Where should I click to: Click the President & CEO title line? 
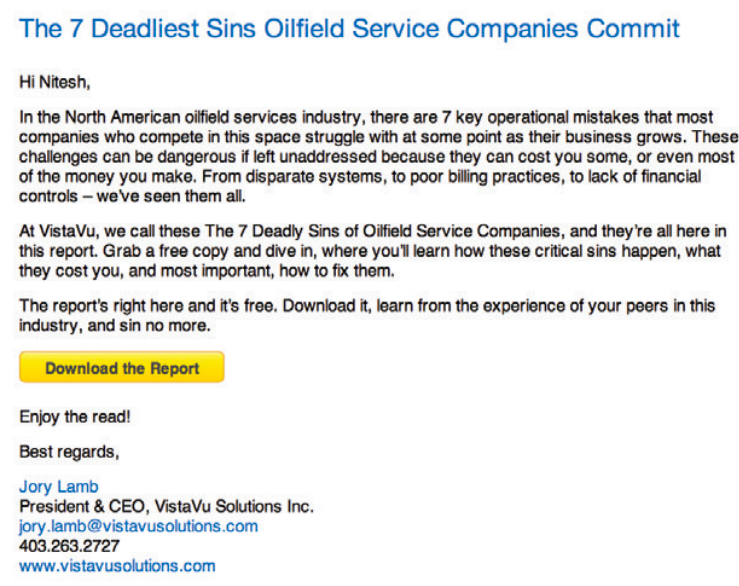166,506
